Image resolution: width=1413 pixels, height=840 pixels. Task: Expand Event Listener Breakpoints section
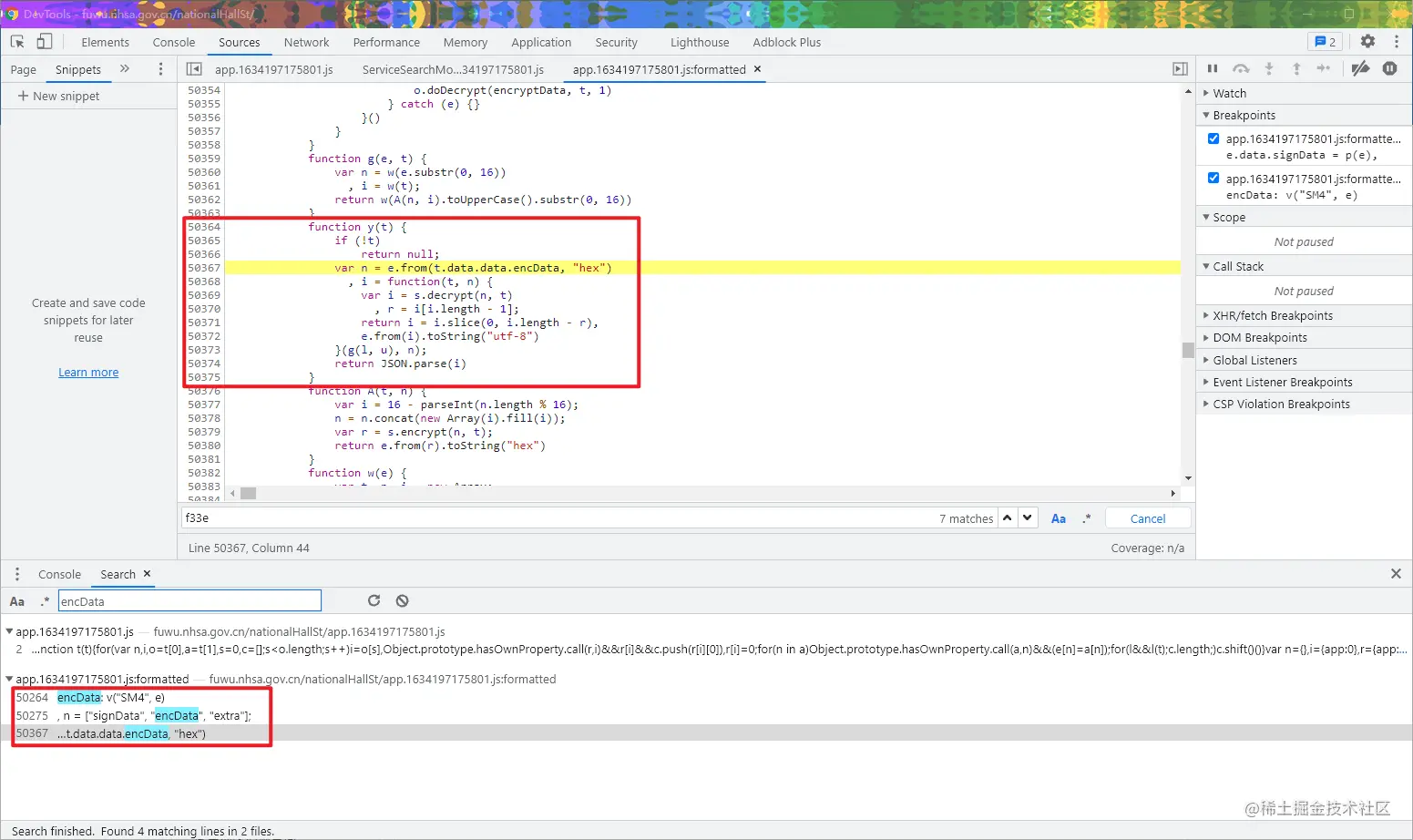tap(1304, 382)
